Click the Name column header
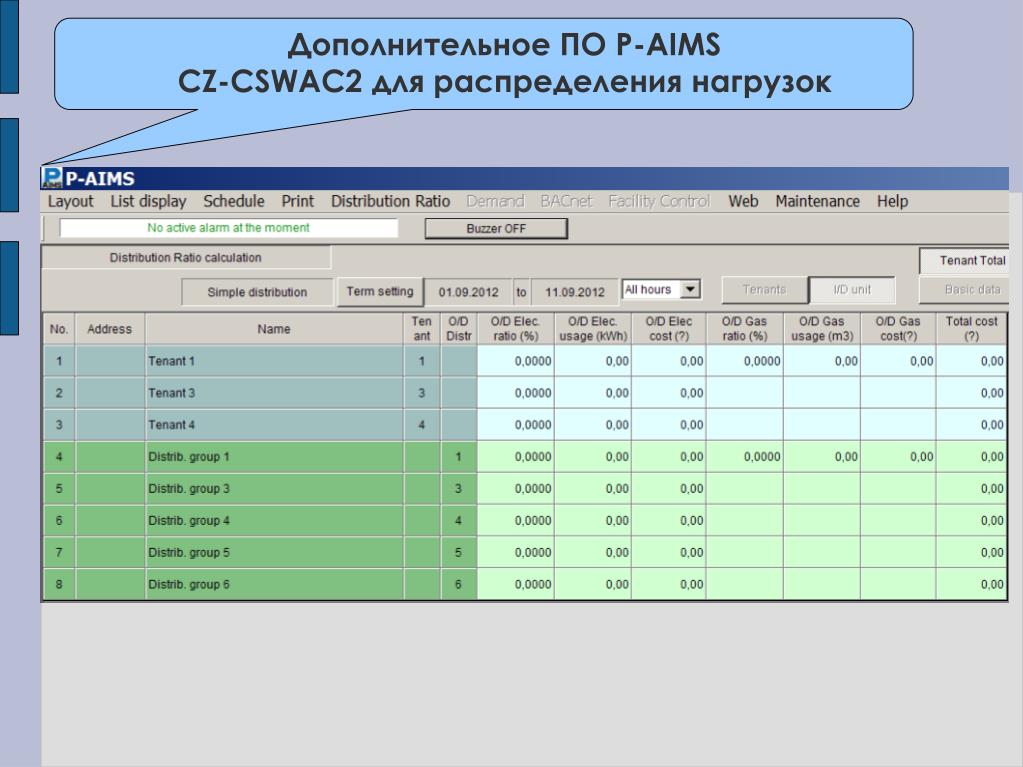Image resolution: width=1023 pixels, height=767 pixels. (x=274, y=329)
